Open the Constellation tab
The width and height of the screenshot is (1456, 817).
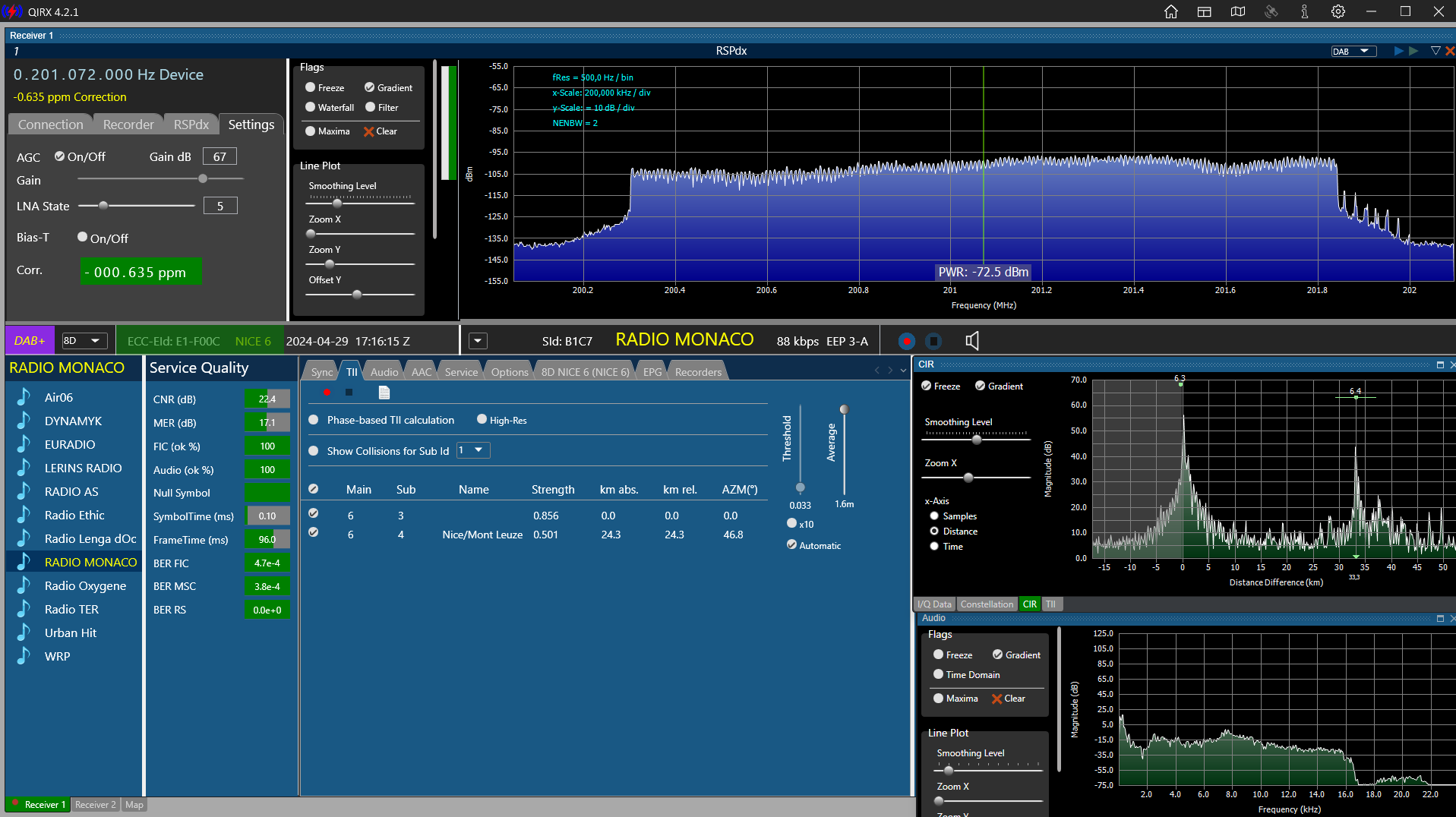pyautogui.click(x=987, y=604)
